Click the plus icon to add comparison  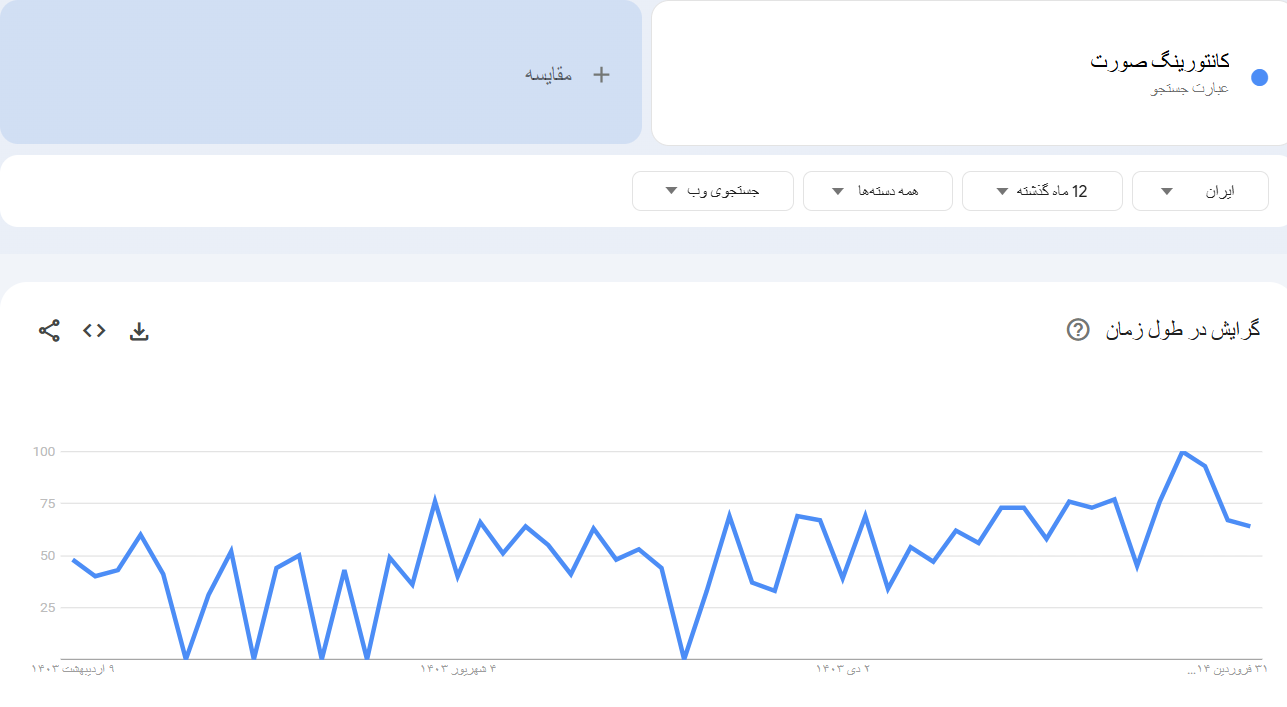[601, 75]
